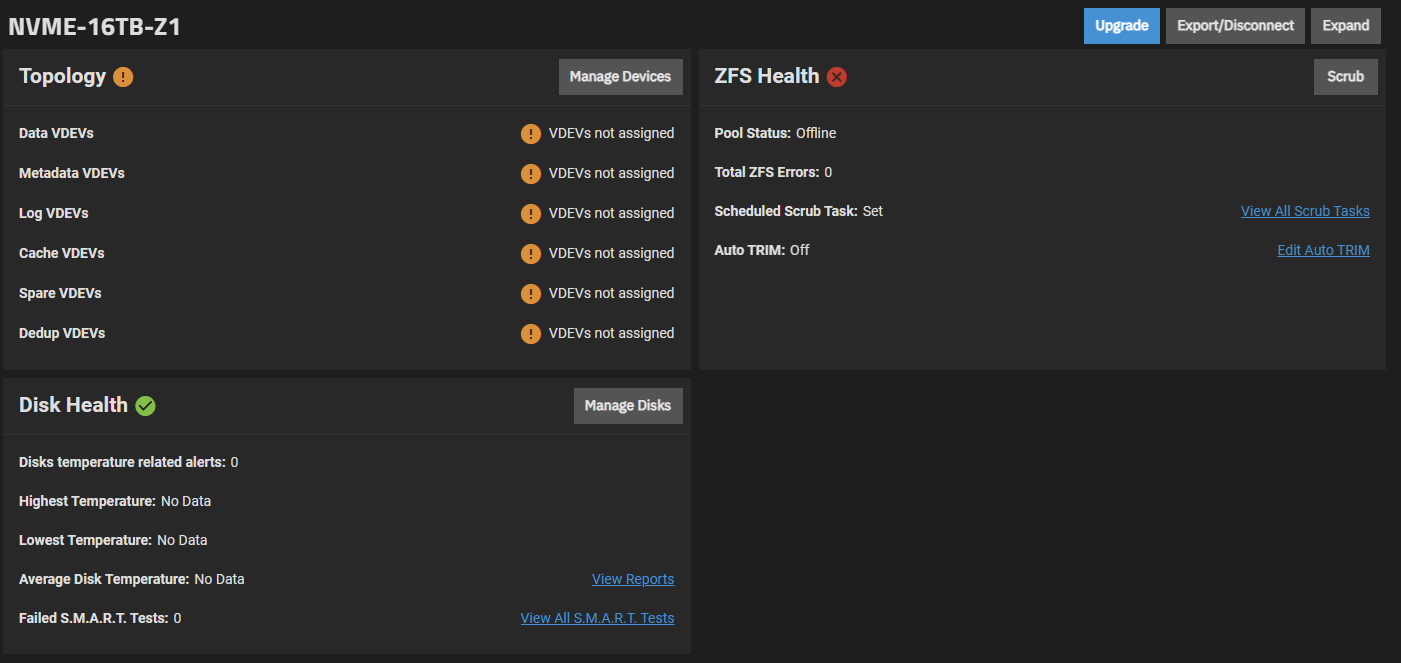Screen dimensions: 1401x663
Task: Open the View Reports link
Action: [x=633, y=579]
